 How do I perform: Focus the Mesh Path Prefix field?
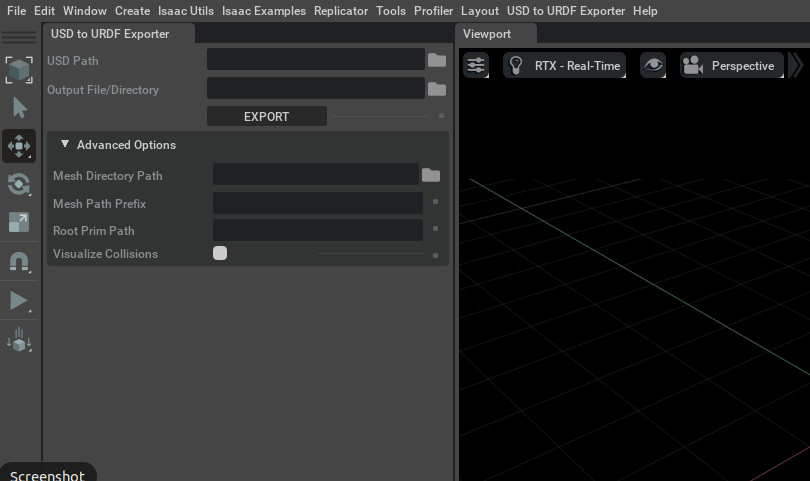point(318,203)
